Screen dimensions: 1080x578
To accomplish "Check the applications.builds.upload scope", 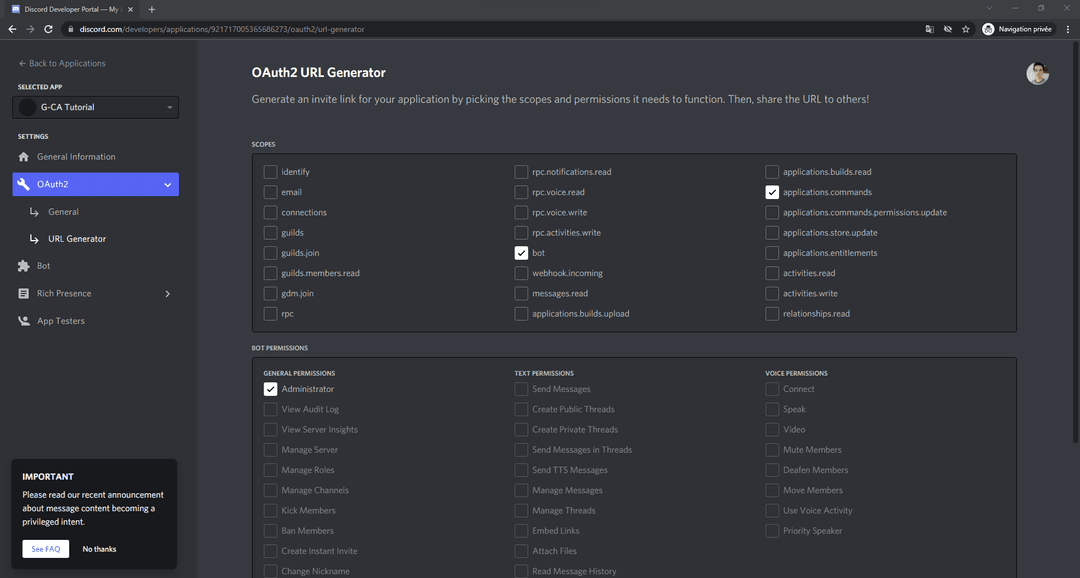I will [x=521, y=313].
